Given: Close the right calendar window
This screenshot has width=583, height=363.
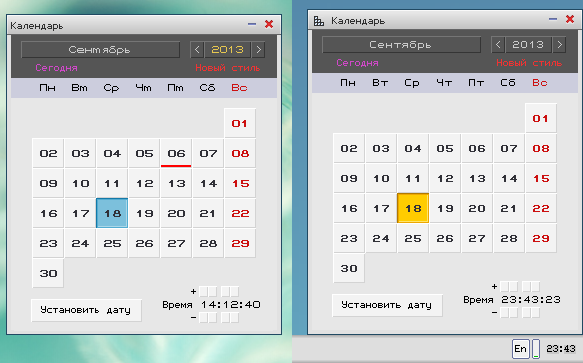Looking at the screenshot, I should coord(570,19).
